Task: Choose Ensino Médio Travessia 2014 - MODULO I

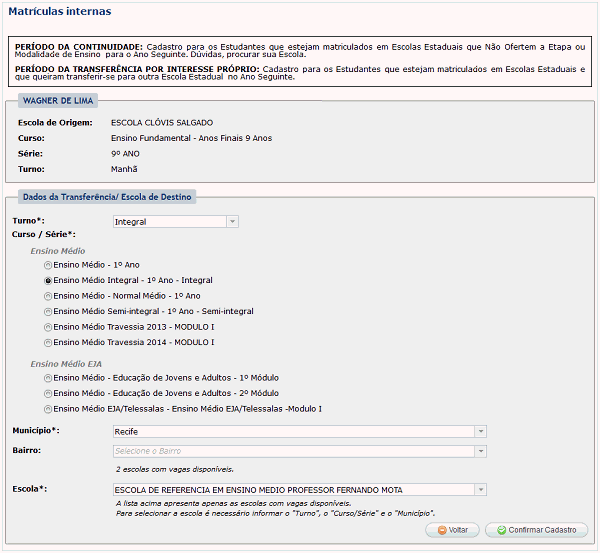Action: 48,343
